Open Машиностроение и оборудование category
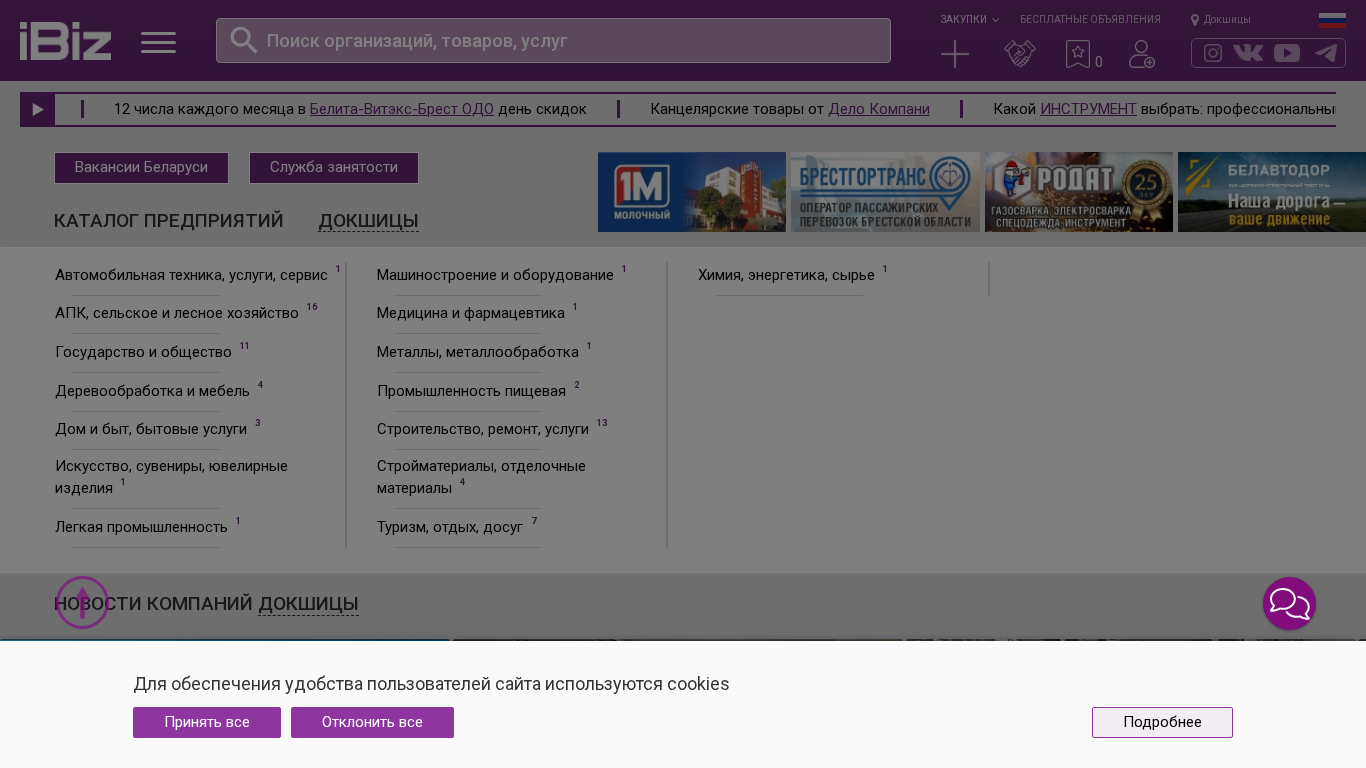The image size is (1366, 768). point(495,275)
